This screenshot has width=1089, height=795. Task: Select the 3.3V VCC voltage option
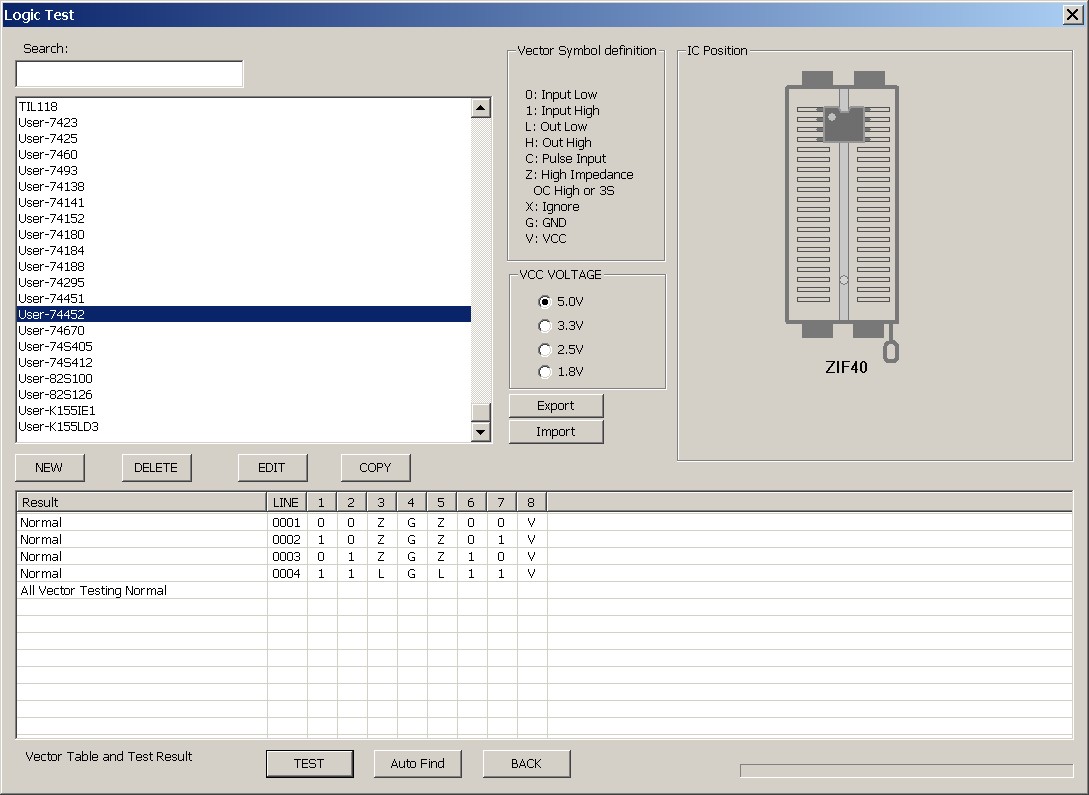click(x=545, y=326)
